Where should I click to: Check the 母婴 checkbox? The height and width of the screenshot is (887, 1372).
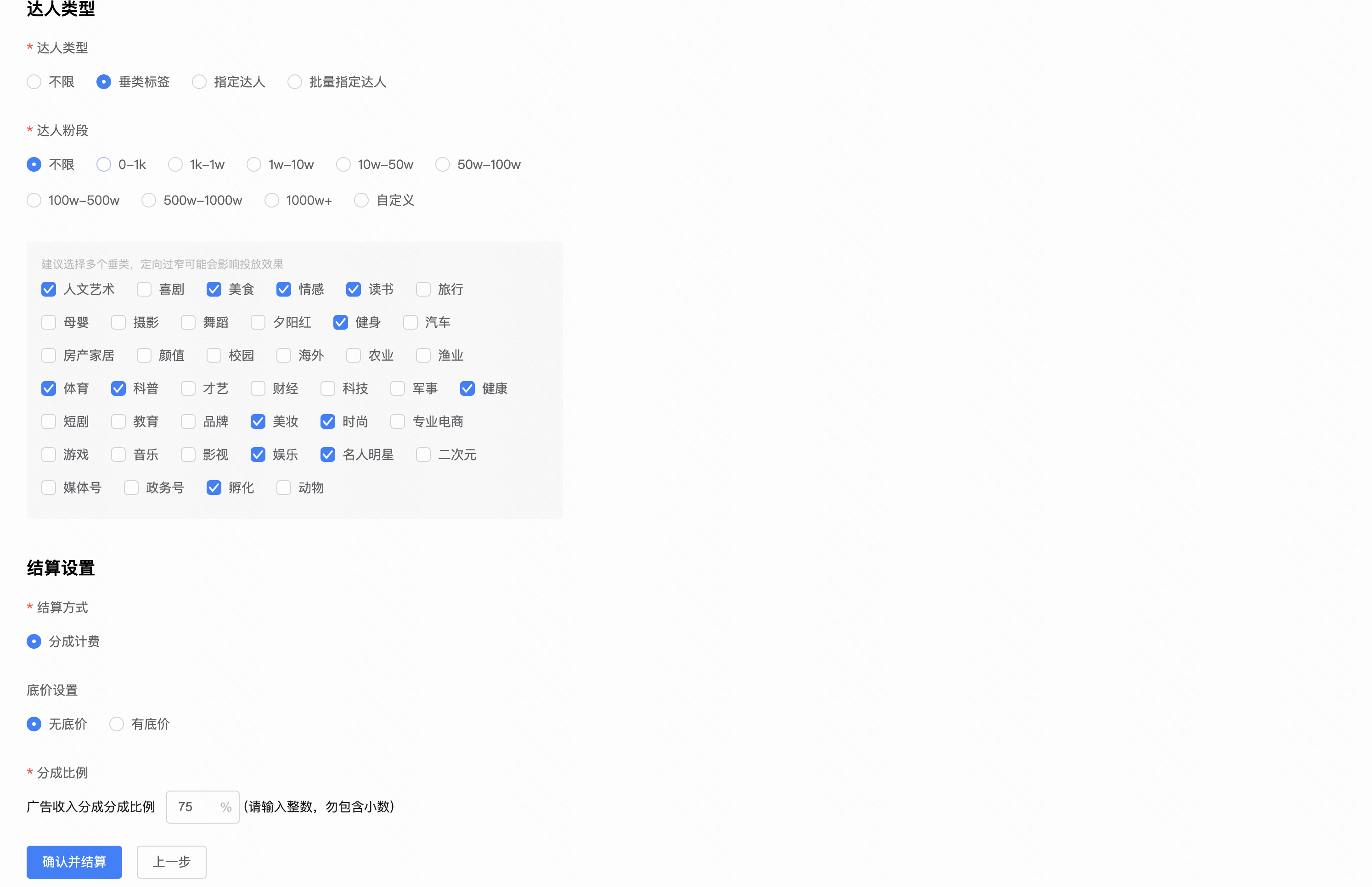(x=49, y=323)
